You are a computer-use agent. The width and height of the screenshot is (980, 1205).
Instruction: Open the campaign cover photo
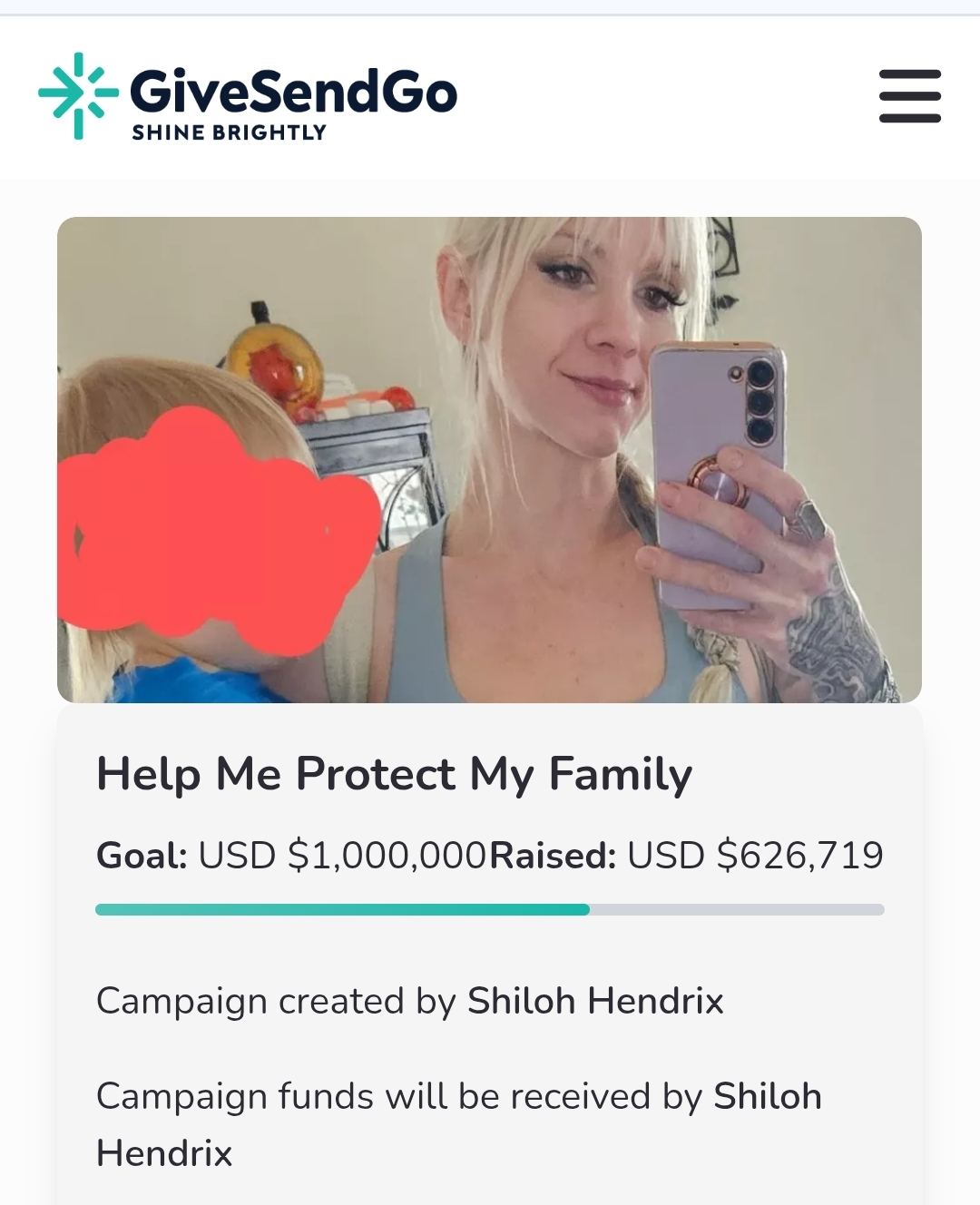pyautogui.click(x=489, y=460)
